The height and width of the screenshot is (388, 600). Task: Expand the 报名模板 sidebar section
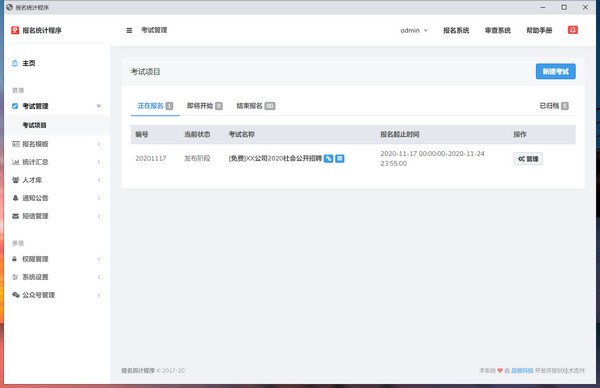pyautogui.click(x=57, y=144)
